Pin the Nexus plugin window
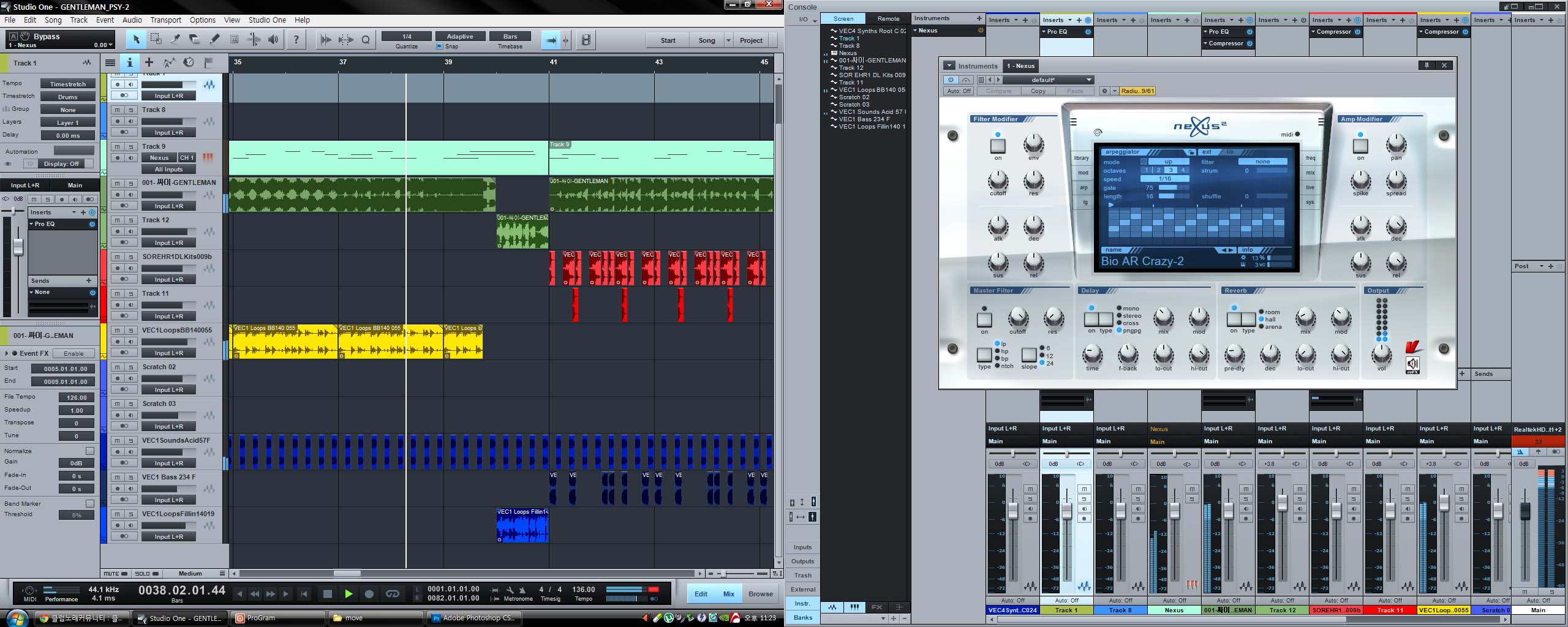Viewport: 1568px width, 627px height. pos(1427,66)
